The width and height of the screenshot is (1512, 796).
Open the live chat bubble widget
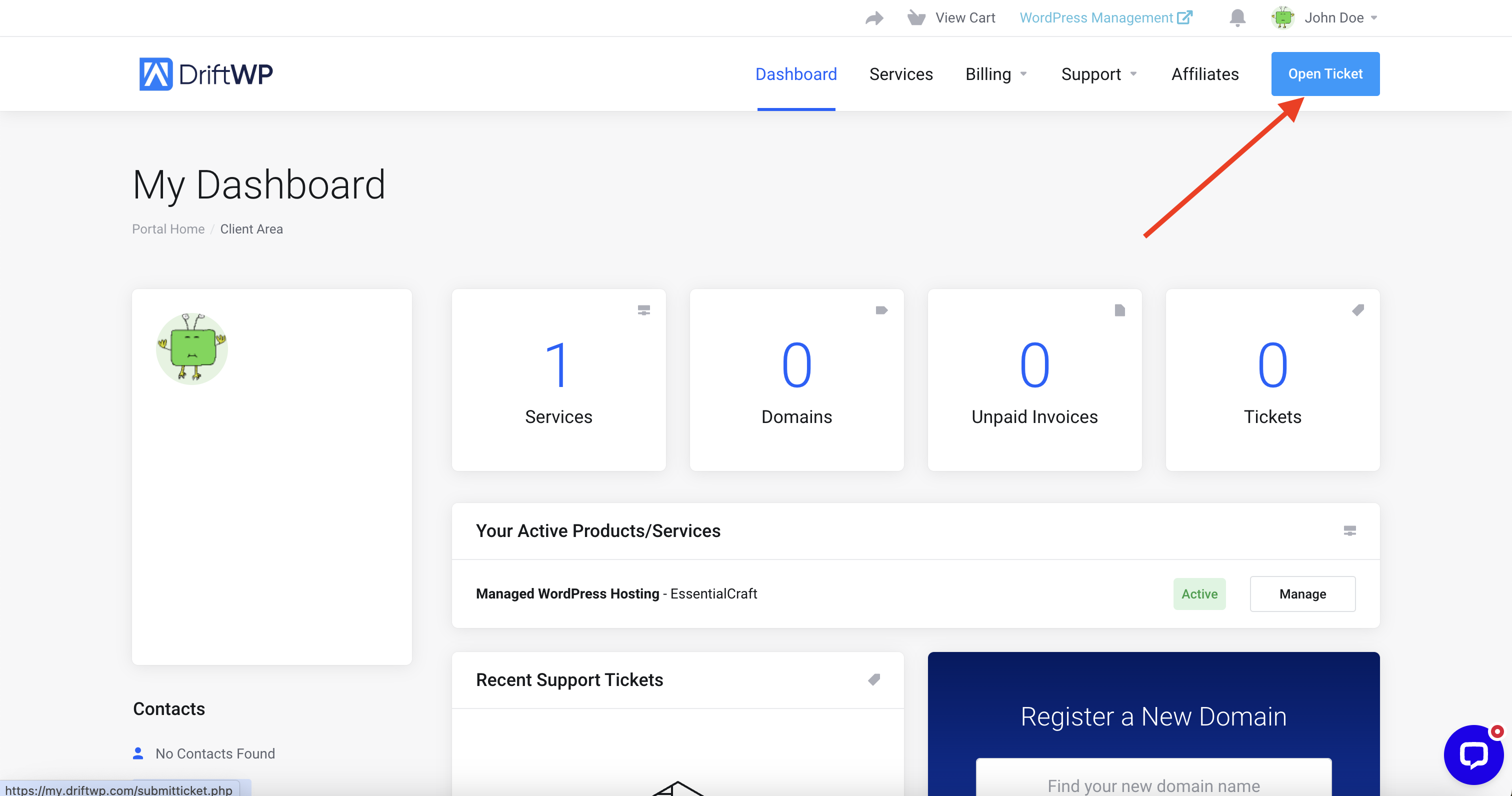click(x=1473, y=755)
